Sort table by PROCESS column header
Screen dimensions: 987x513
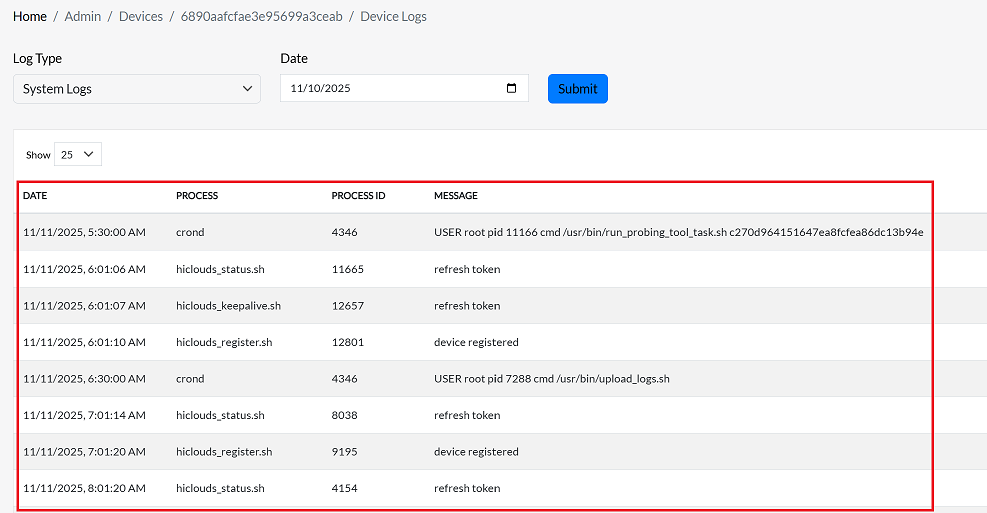pyautogui.click(x=197, y=196)
